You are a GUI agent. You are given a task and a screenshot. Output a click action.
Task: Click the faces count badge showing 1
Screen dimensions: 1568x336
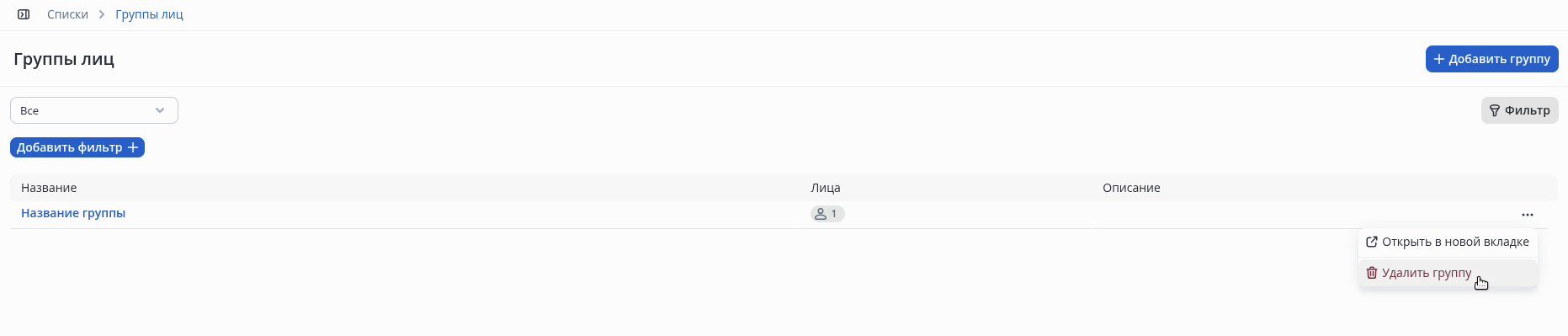(827, 214)
